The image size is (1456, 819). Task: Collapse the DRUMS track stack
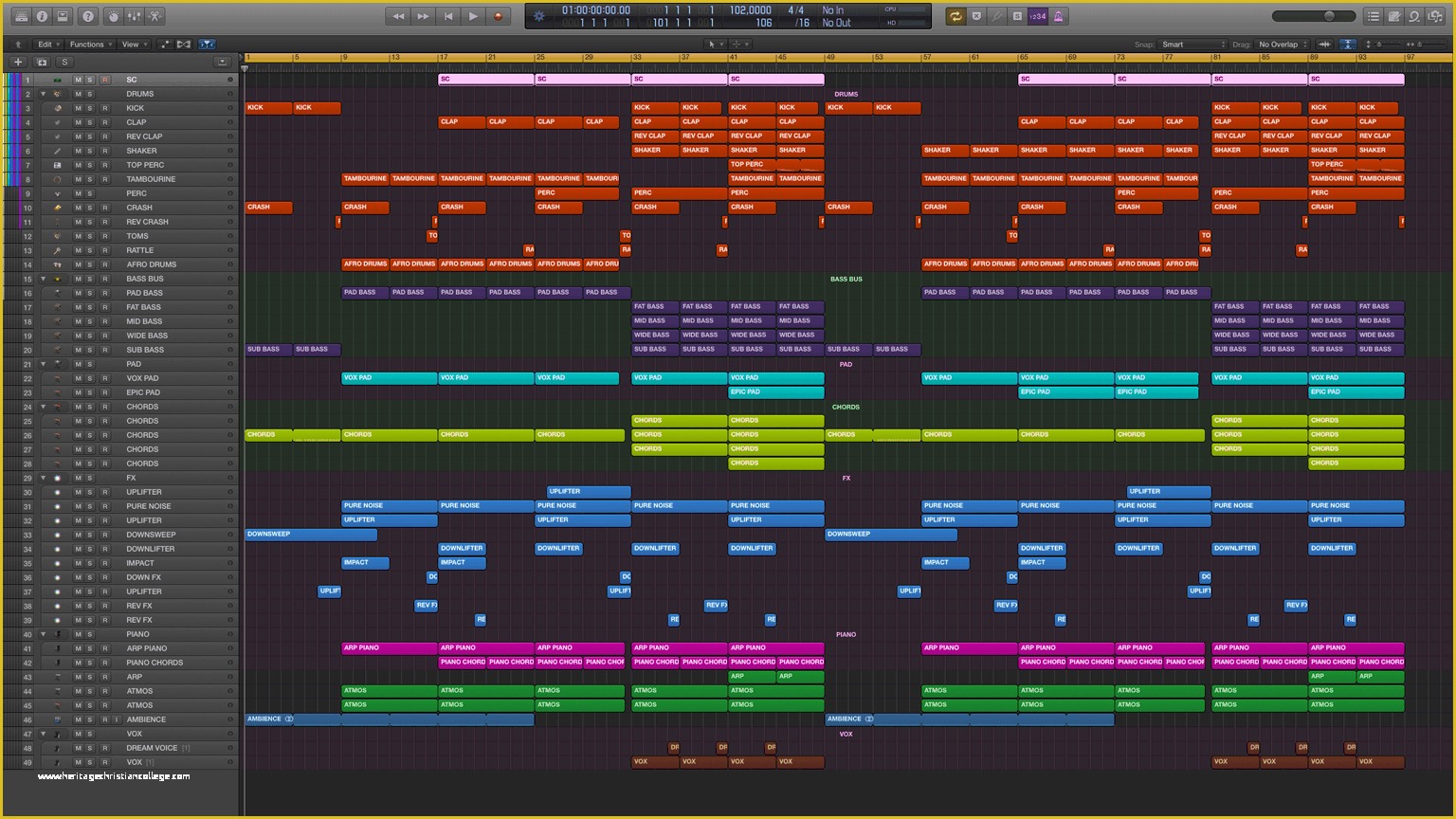pyautogui.click(x=43, y=94)
